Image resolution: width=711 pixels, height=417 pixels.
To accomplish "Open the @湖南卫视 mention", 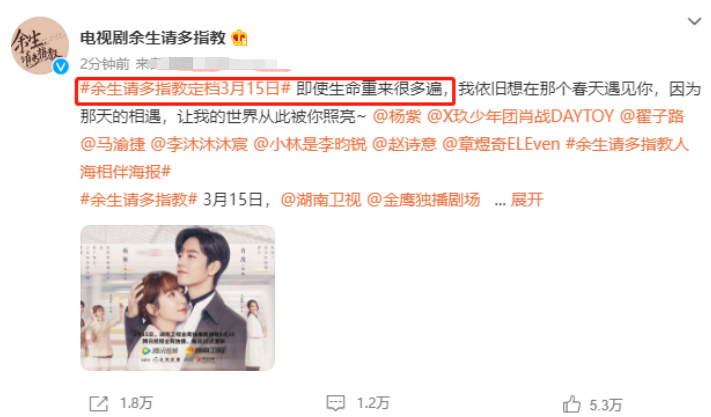I will pos(321,199).
